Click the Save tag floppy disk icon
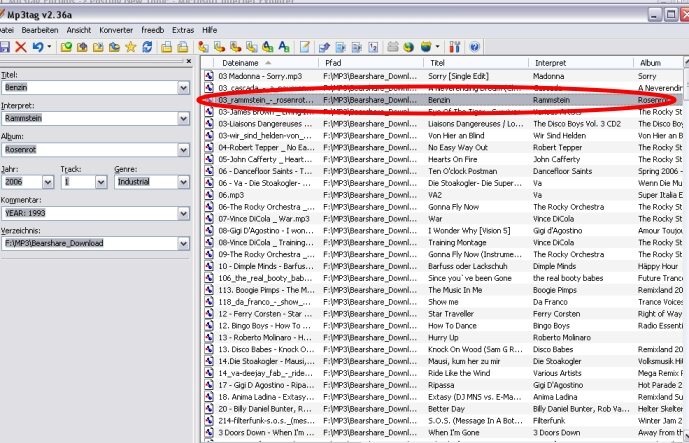The width and height of the screenshot is (689, 443). tap(4, 47)
